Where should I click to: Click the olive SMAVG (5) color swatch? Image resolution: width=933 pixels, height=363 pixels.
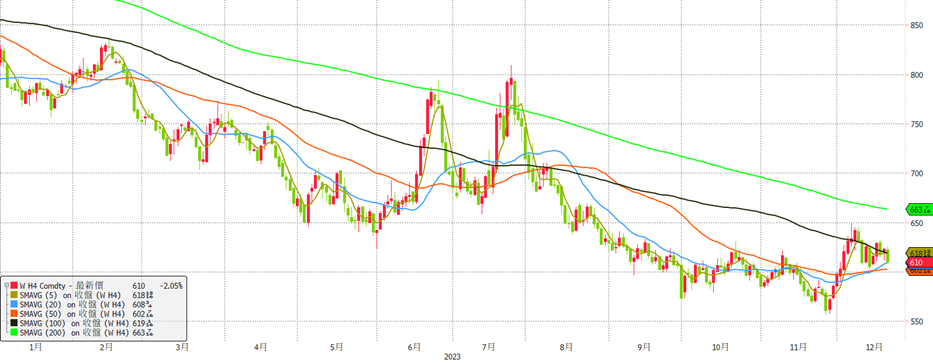14,295
